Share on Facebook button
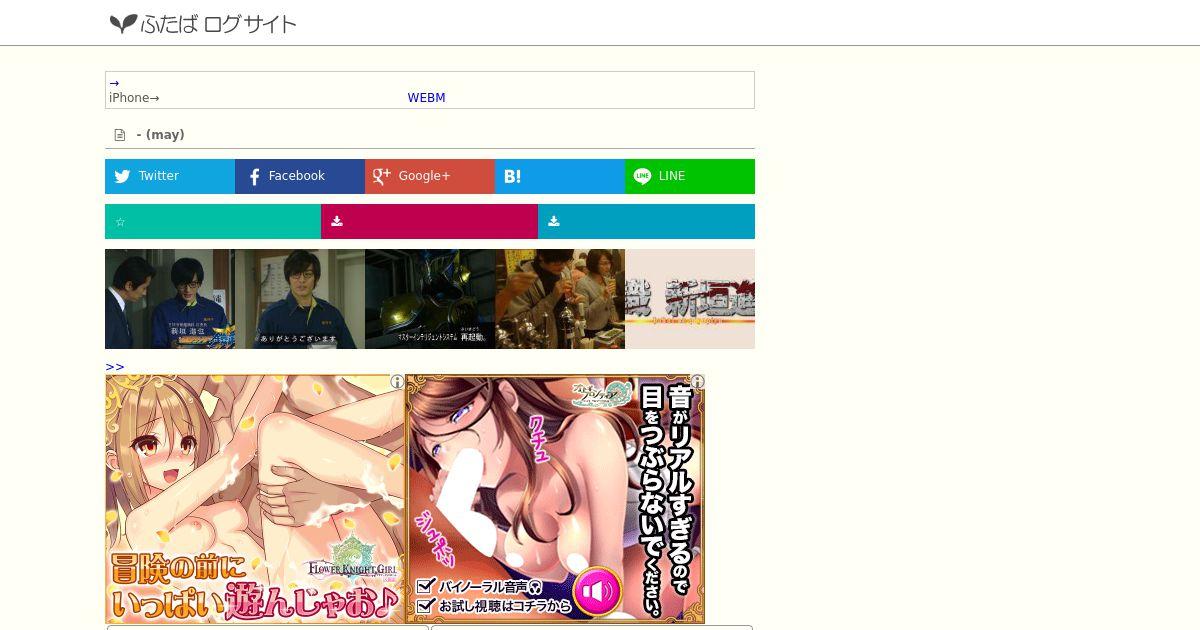Viewport: 1200px width, 630px height. (x=300, y=176)
